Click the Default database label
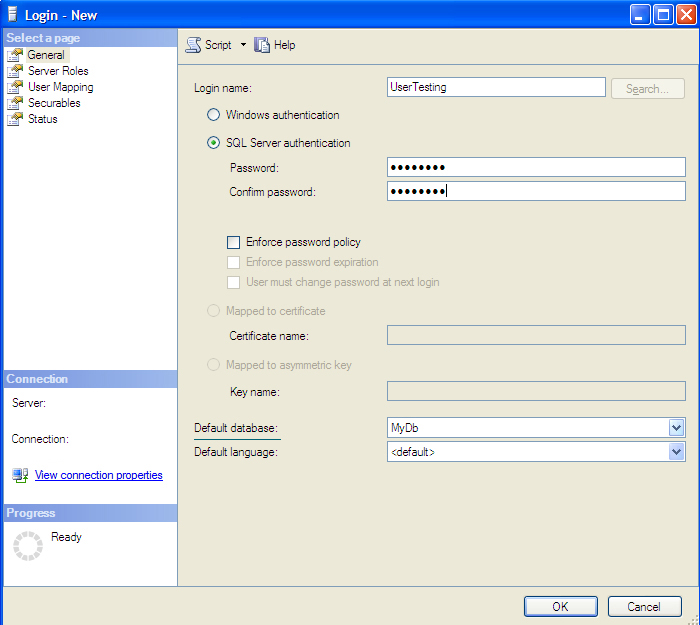700x625 pixels. [236, 428]
